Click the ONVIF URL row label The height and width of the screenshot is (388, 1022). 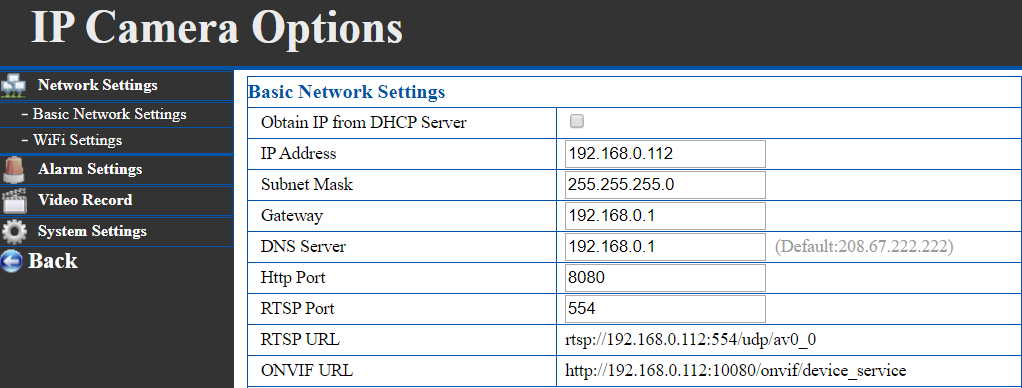click(306, 371)
